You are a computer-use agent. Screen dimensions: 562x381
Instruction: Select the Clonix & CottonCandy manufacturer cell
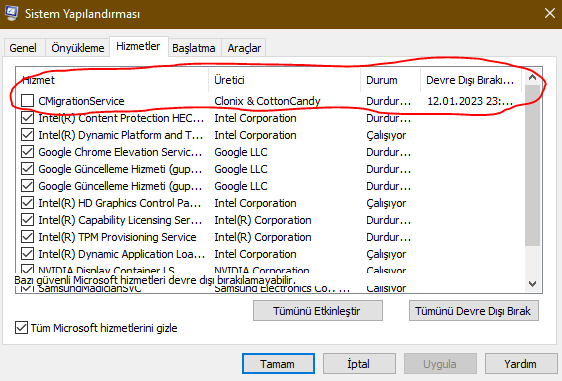click(267, 101)
